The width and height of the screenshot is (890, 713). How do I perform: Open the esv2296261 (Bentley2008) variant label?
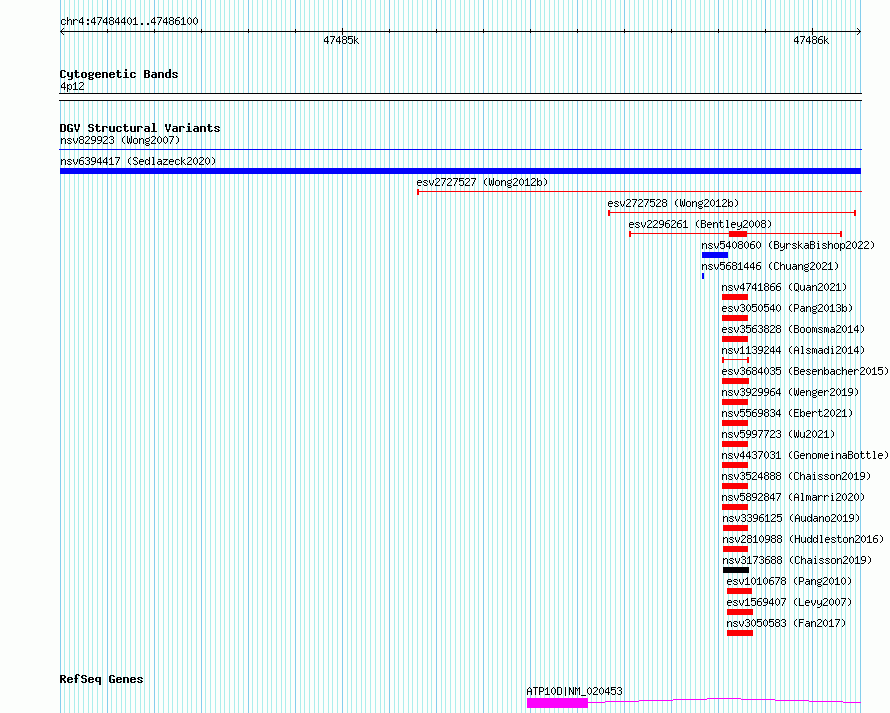[x=700, y=224]
